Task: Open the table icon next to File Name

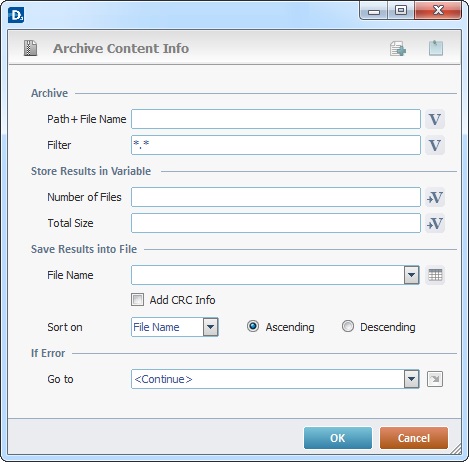Action: pyautogui.click(x=435, y=275)
